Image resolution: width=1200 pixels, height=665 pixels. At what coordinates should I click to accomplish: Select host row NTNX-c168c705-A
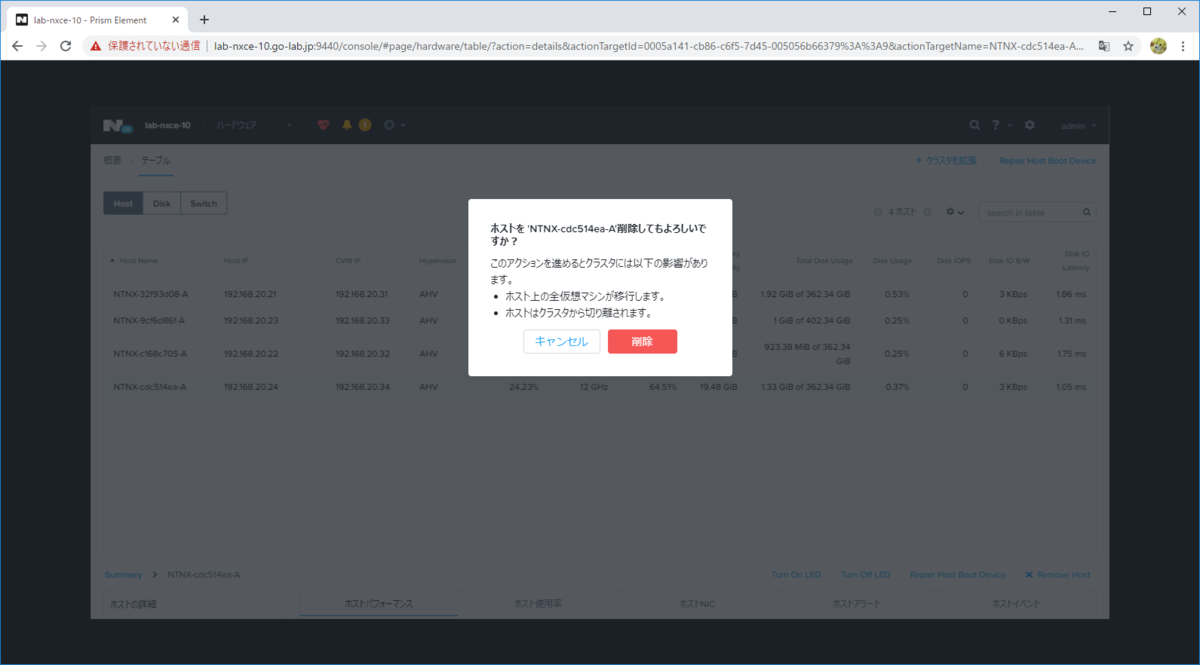[x=600, y=353]
